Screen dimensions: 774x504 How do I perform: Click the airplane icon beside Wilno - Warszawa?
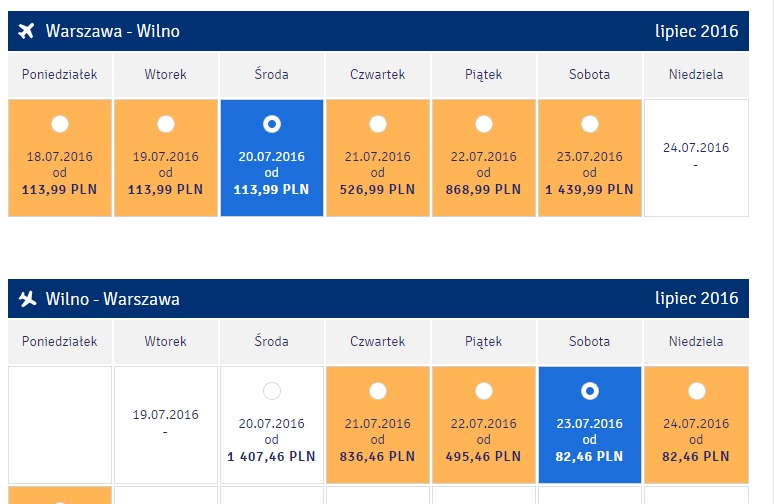[x=27, y=299]
